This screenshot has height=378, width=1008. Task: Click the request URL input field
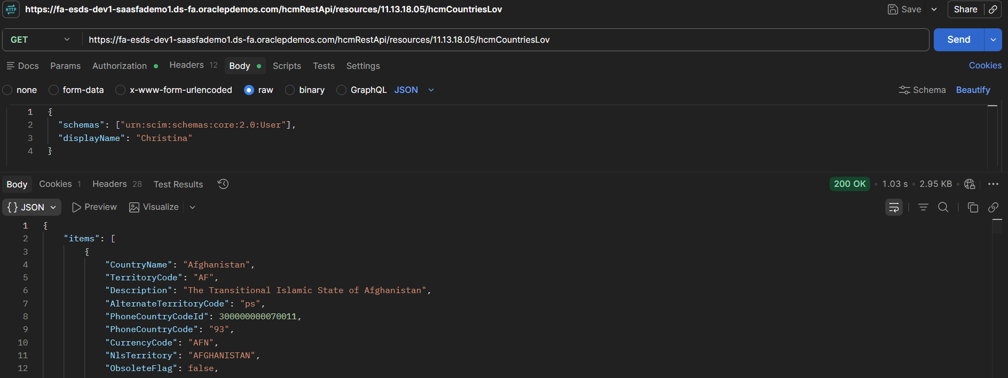pyautogui.click(x=505, y=40)
